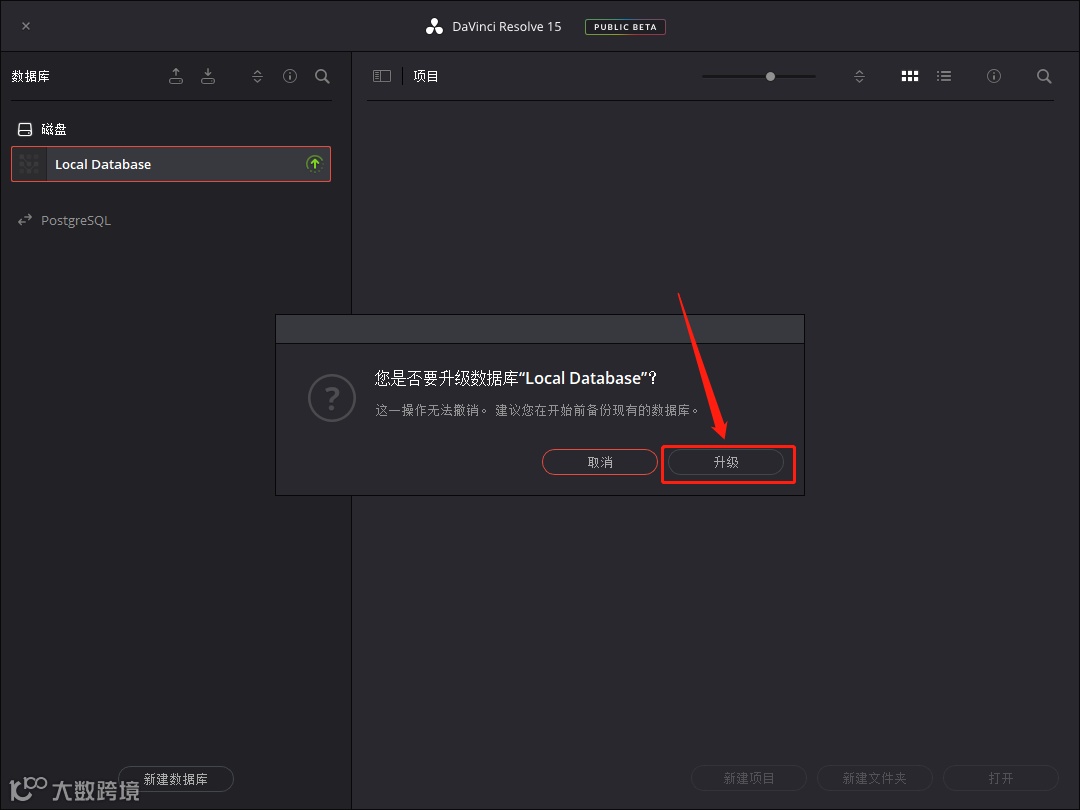
Task: Search projects with the magnifier icon
Action: click(x=1044, y=76)
